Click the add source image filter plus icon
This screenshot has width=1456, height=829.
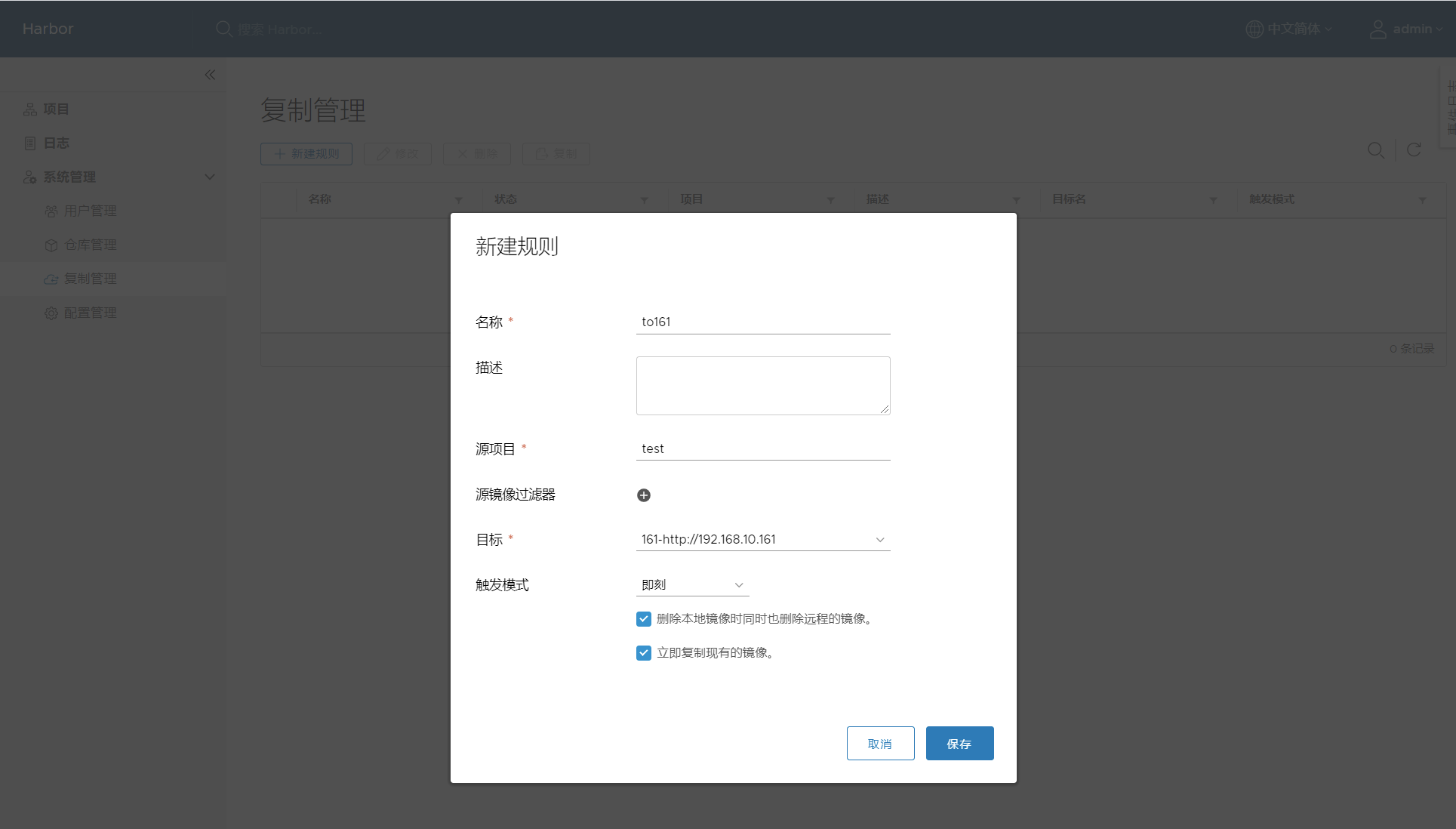pos(643,495)
